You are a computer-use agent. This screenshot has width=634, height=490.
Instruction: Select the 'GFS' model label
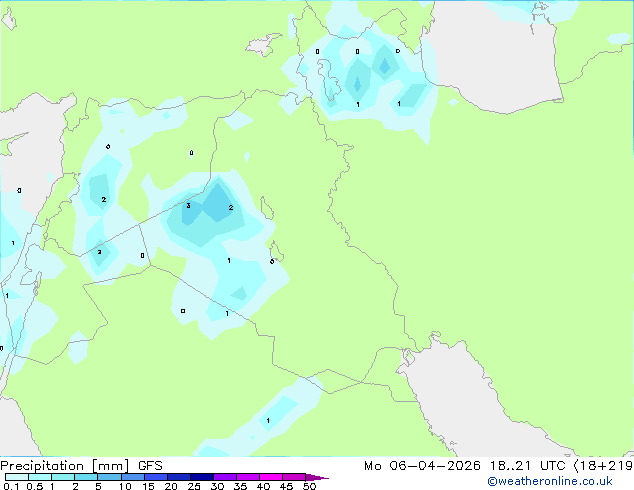pyautogui.click(x=150, y=466)
